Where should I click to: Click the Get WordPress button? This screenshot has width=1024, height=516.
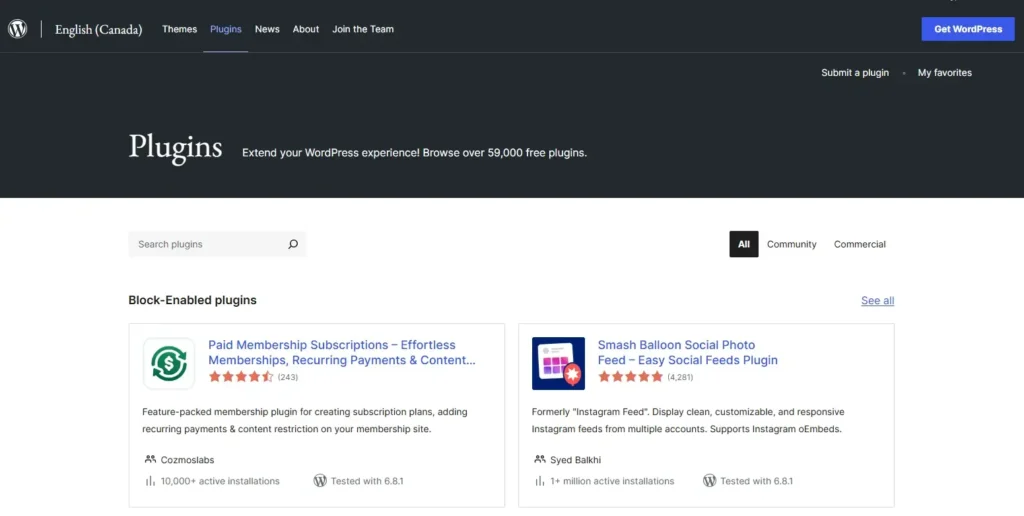[968, 29]
